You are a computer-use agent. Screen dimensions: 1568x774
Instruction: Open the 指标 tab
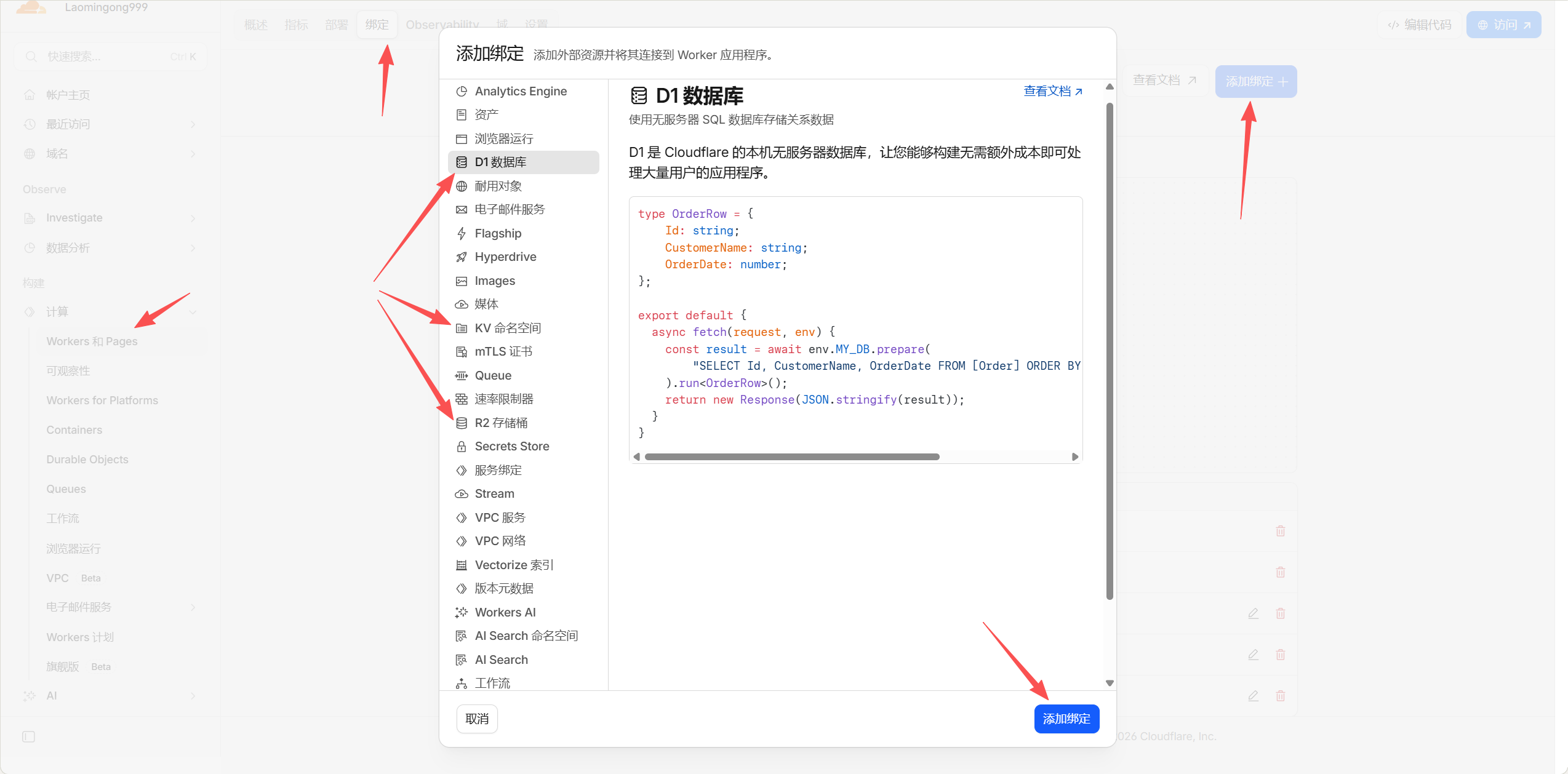coord(297,25)
